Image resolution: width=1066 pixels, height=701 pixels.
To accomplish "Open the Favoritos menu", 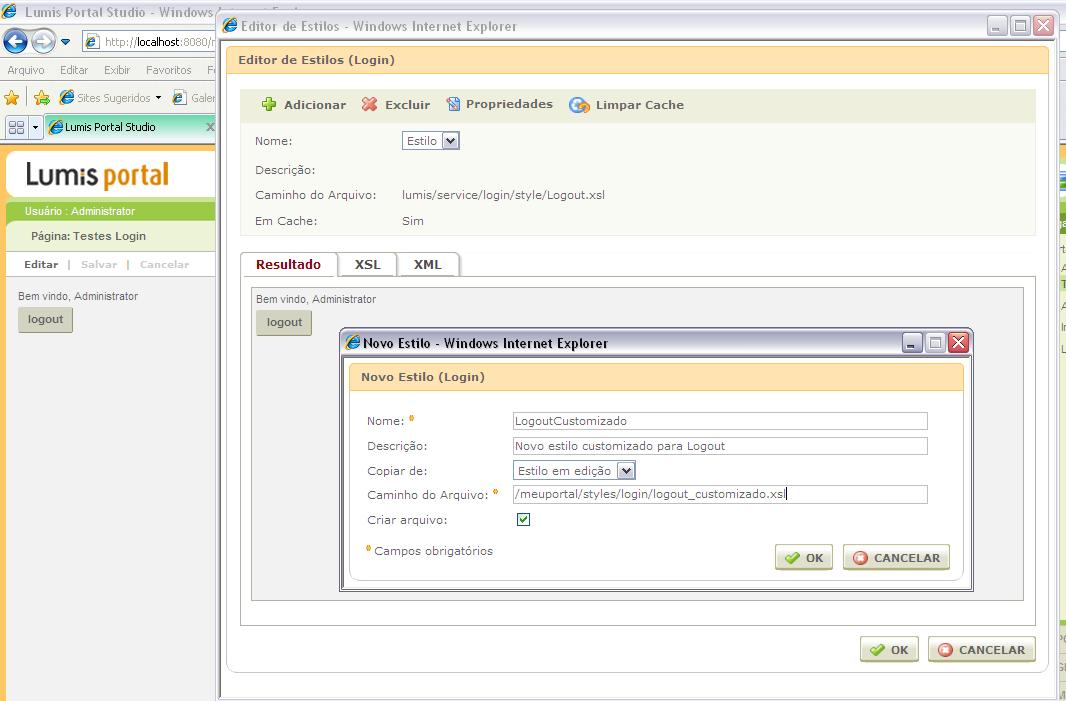I will (x=169, y=70).
